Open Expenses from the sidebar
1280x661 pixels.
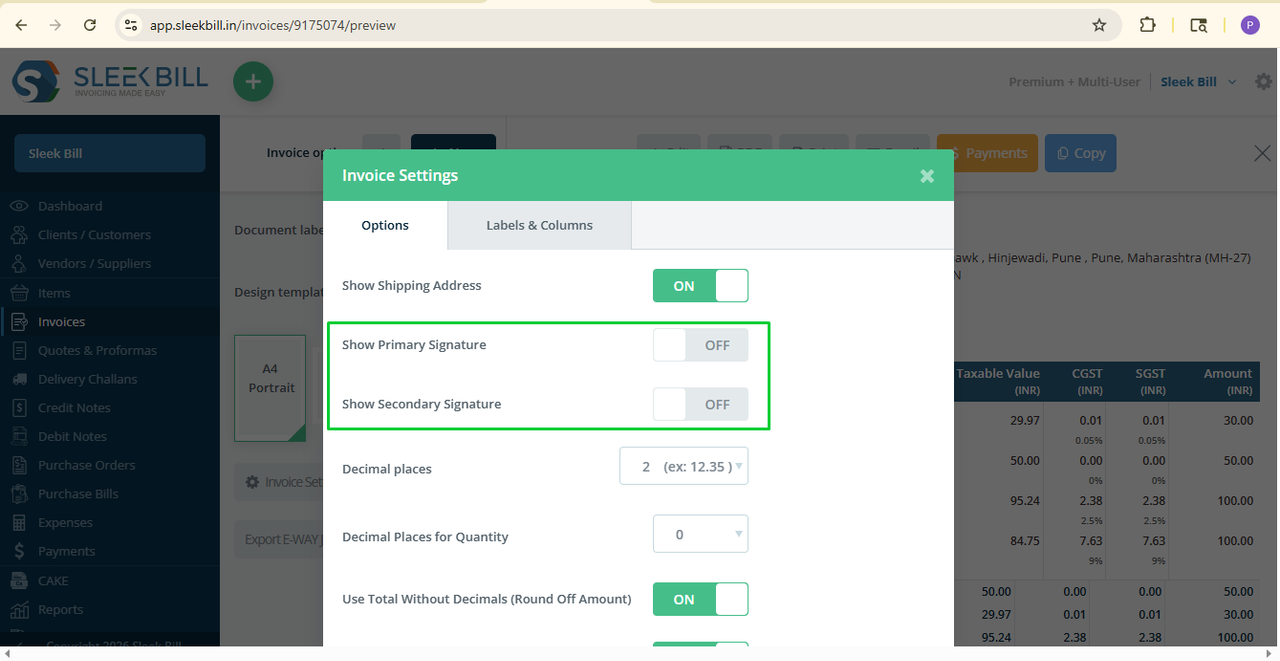coord(65,523)
